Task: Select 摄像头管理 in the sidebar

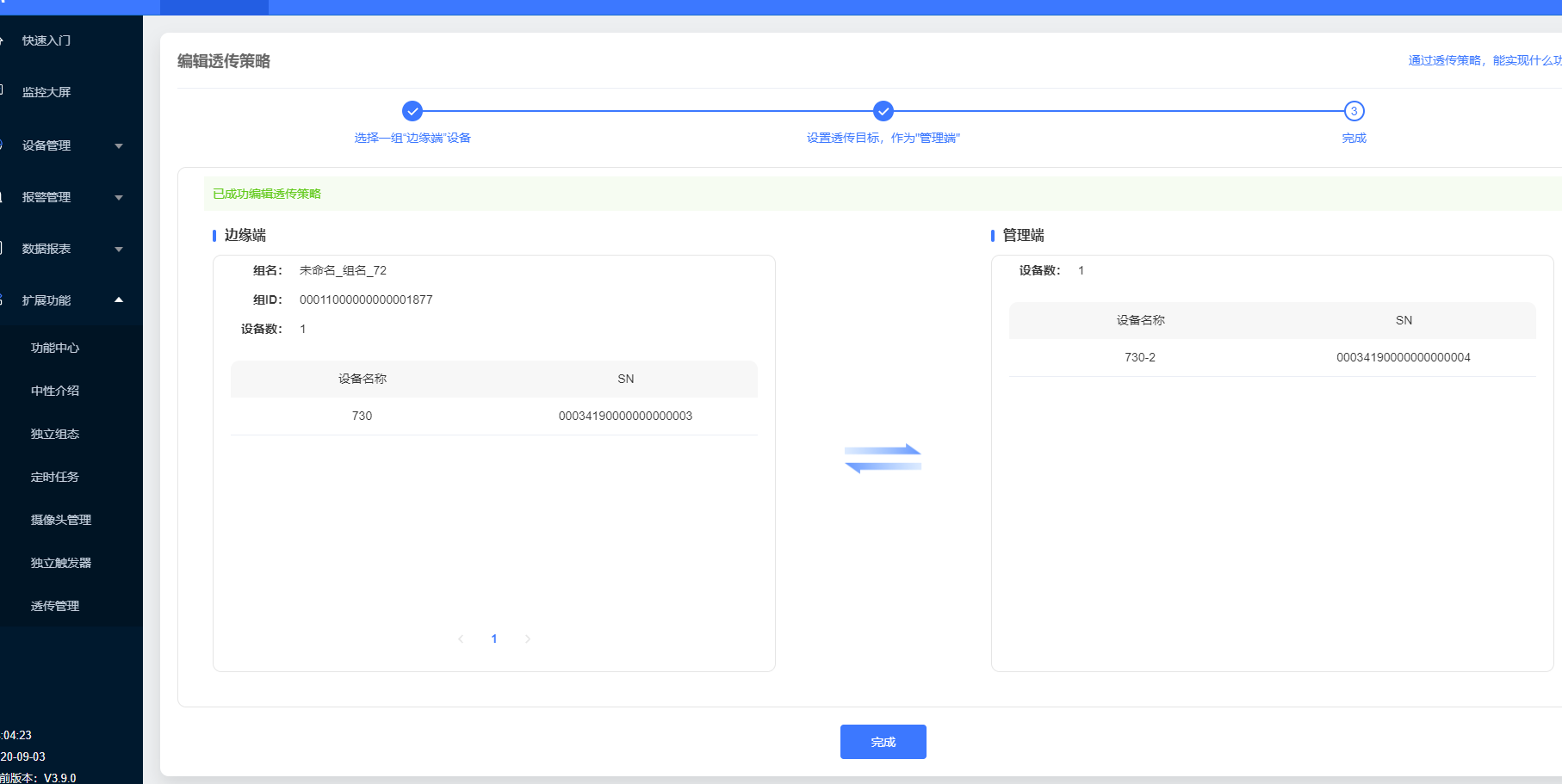Action: pyautogui.click(x=60, y=520)
